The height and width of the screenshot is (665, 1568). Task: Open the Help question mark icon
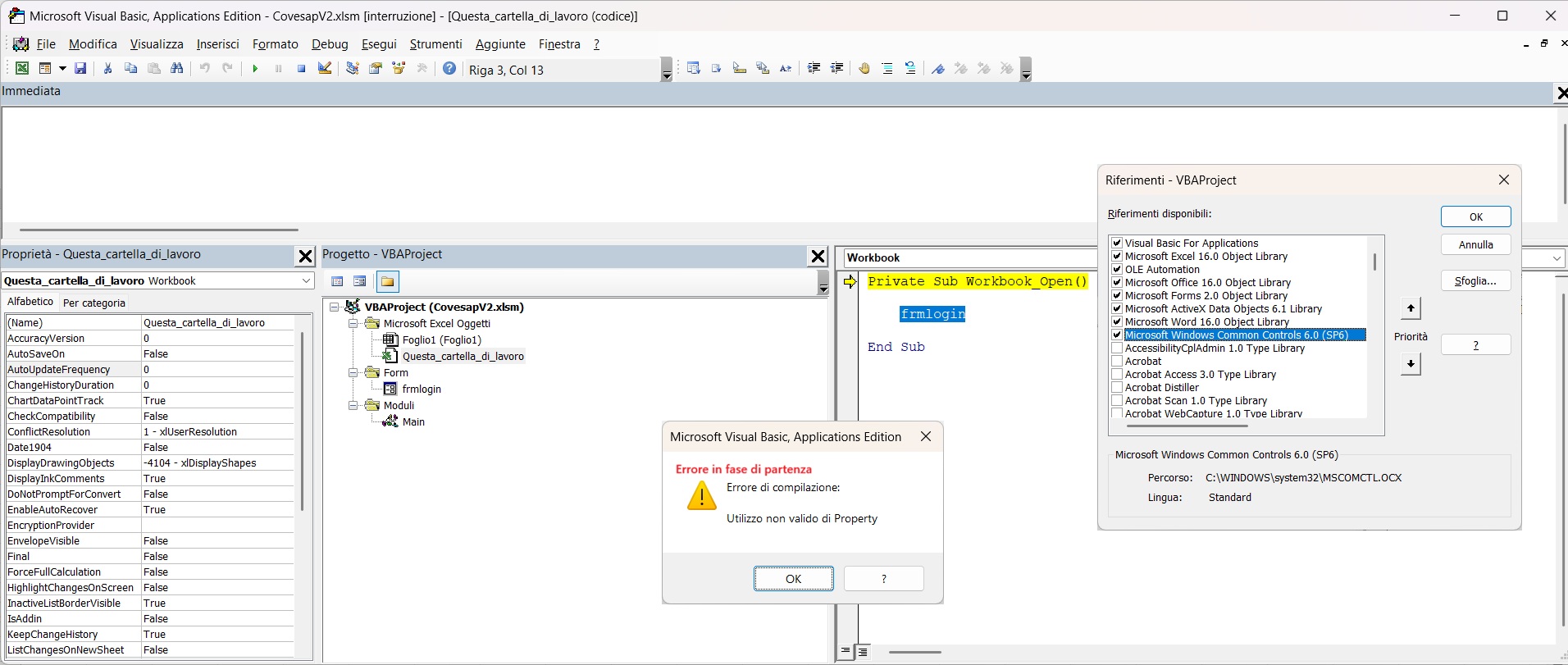[x=449, y=69]
